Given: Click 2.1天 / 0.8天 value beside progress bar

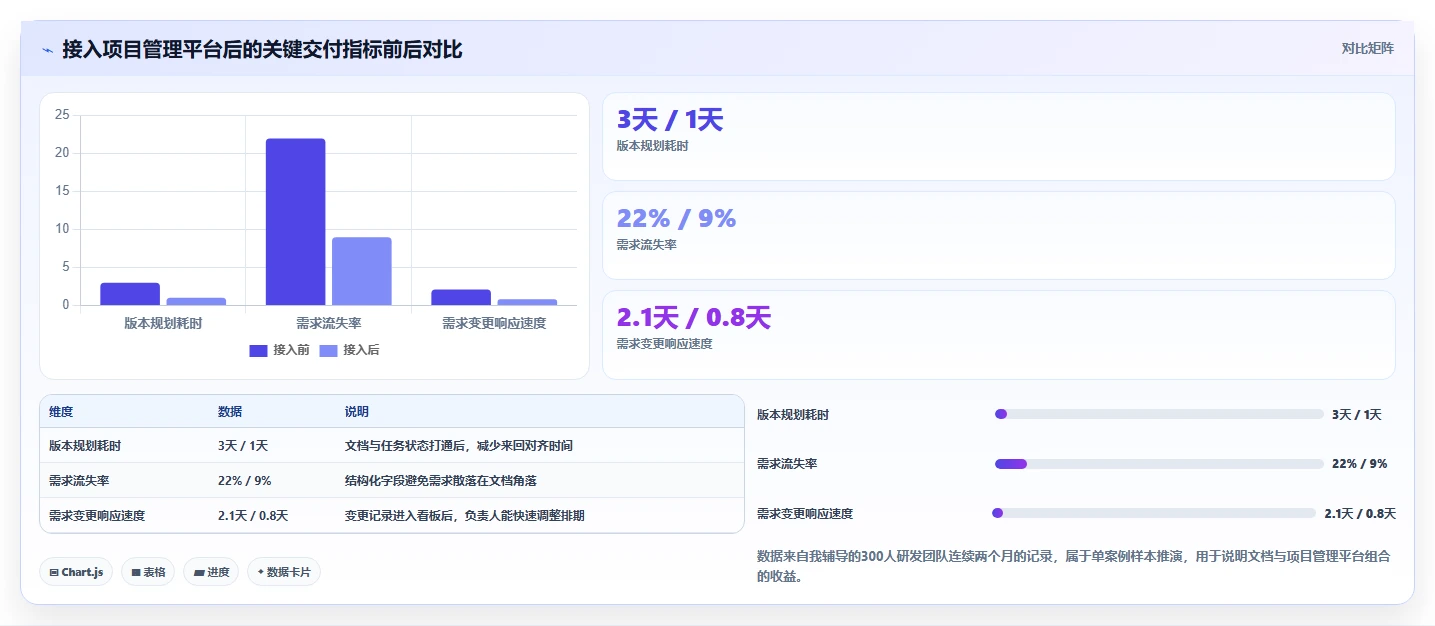Looking at the screenshot, I should pos(1360,514).
